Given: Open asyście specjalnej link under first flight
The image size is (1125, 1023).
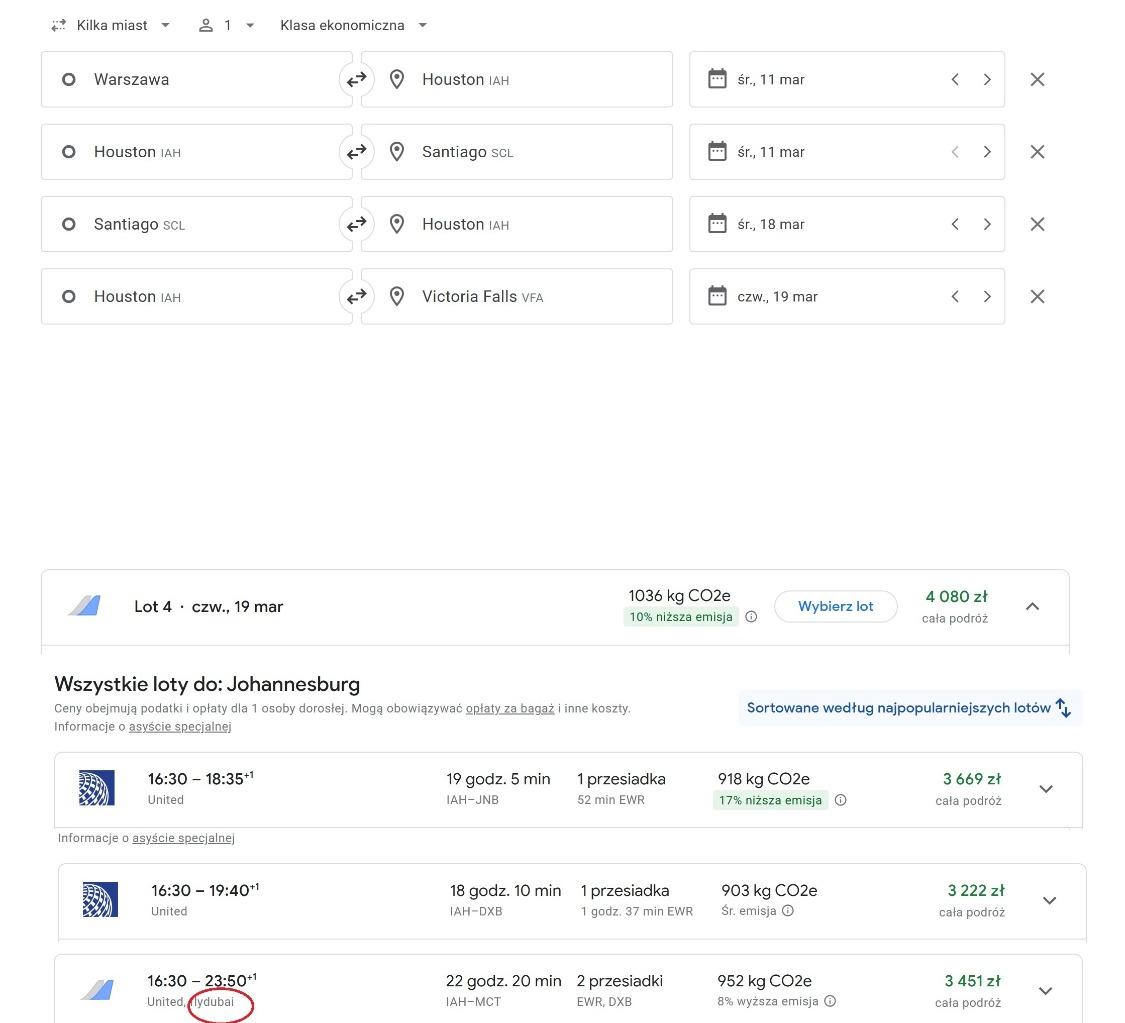Looking at the screenshot, I should [184, 838].
